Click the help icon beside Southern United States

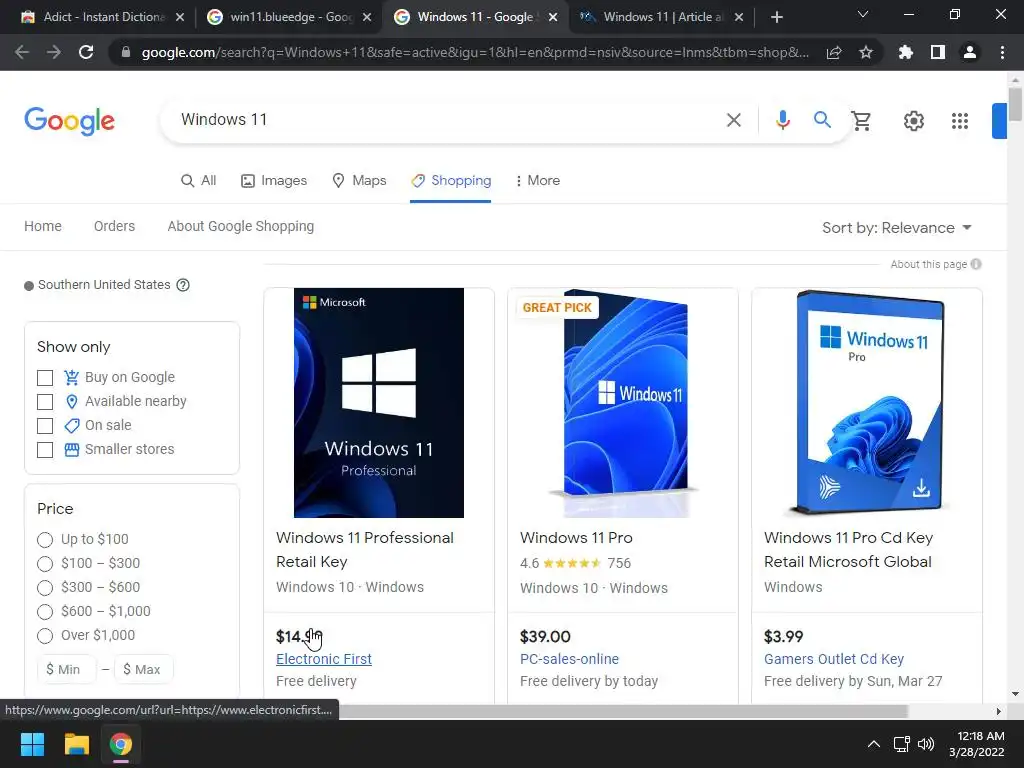[x=183, y=285]
